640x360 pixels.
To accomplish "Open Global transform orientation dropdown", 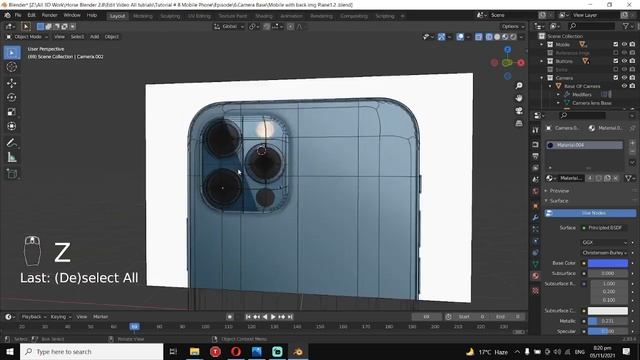I will 229,27.
